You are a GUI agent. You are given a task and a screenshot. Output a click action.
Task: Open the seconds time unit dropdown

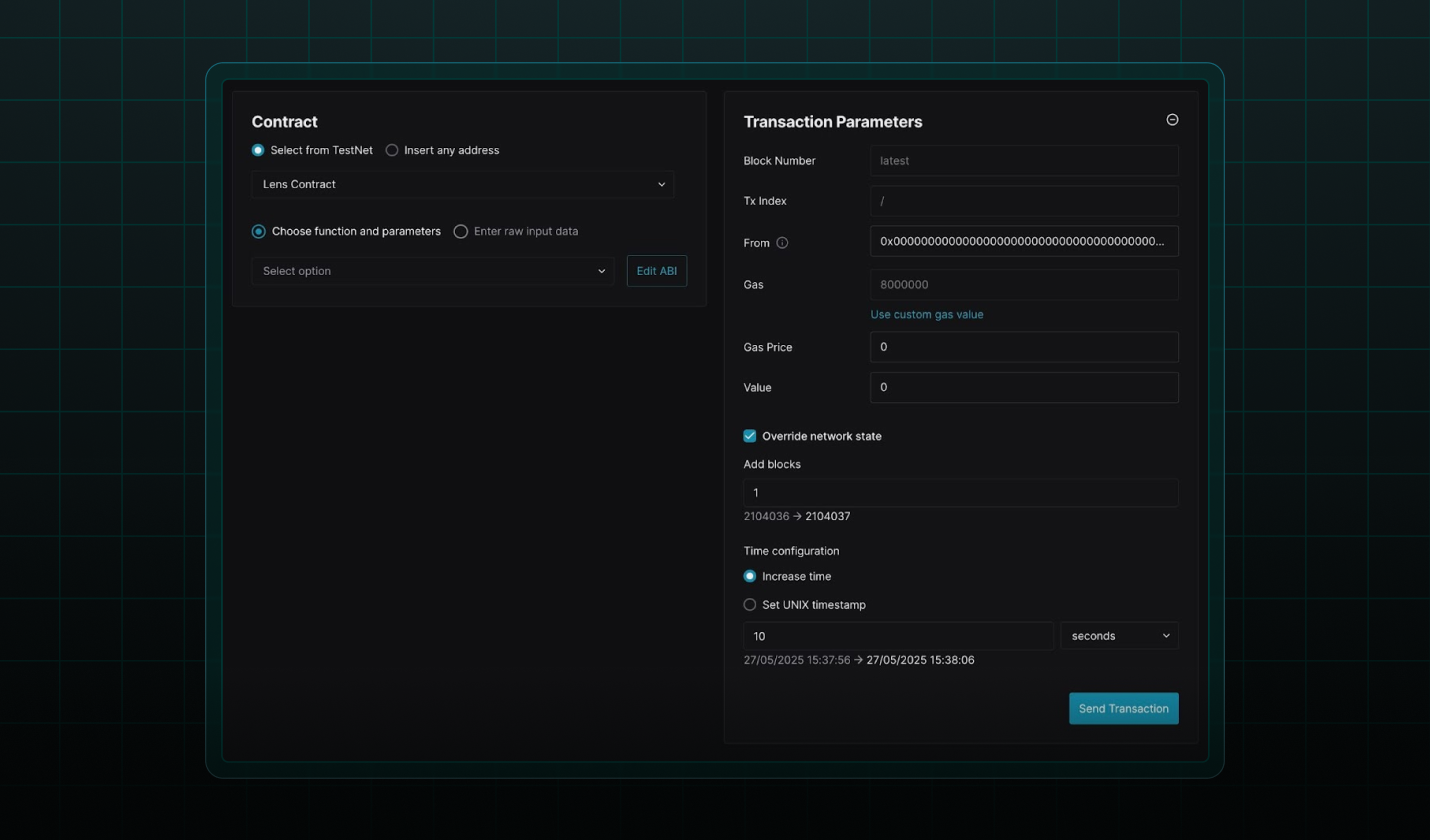point(1119,636)
